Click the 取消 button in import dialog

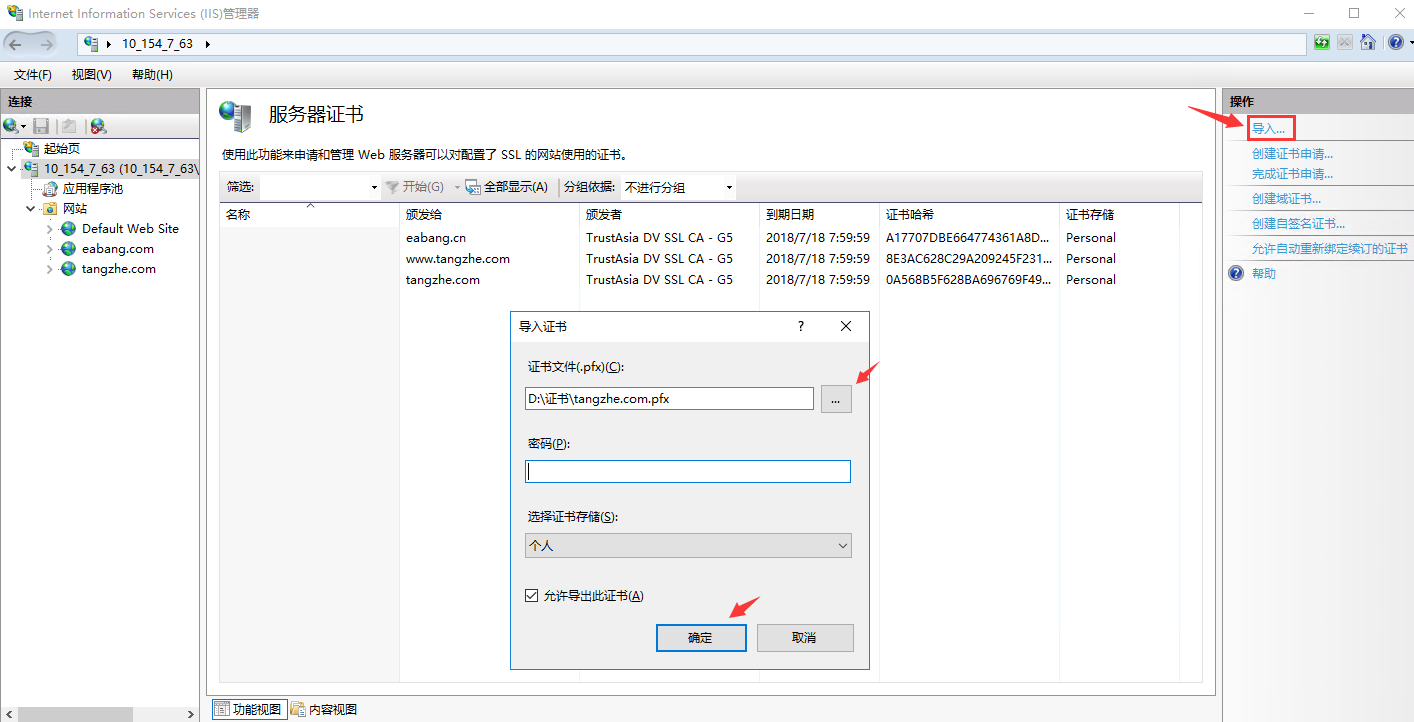(804, 637)
